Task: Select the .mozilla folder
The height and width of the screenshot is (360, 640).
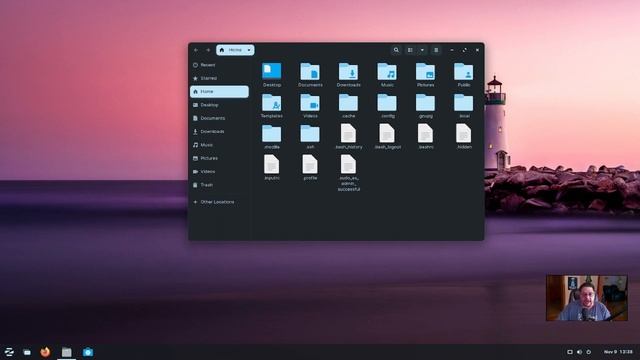Action: pos(271,133)
